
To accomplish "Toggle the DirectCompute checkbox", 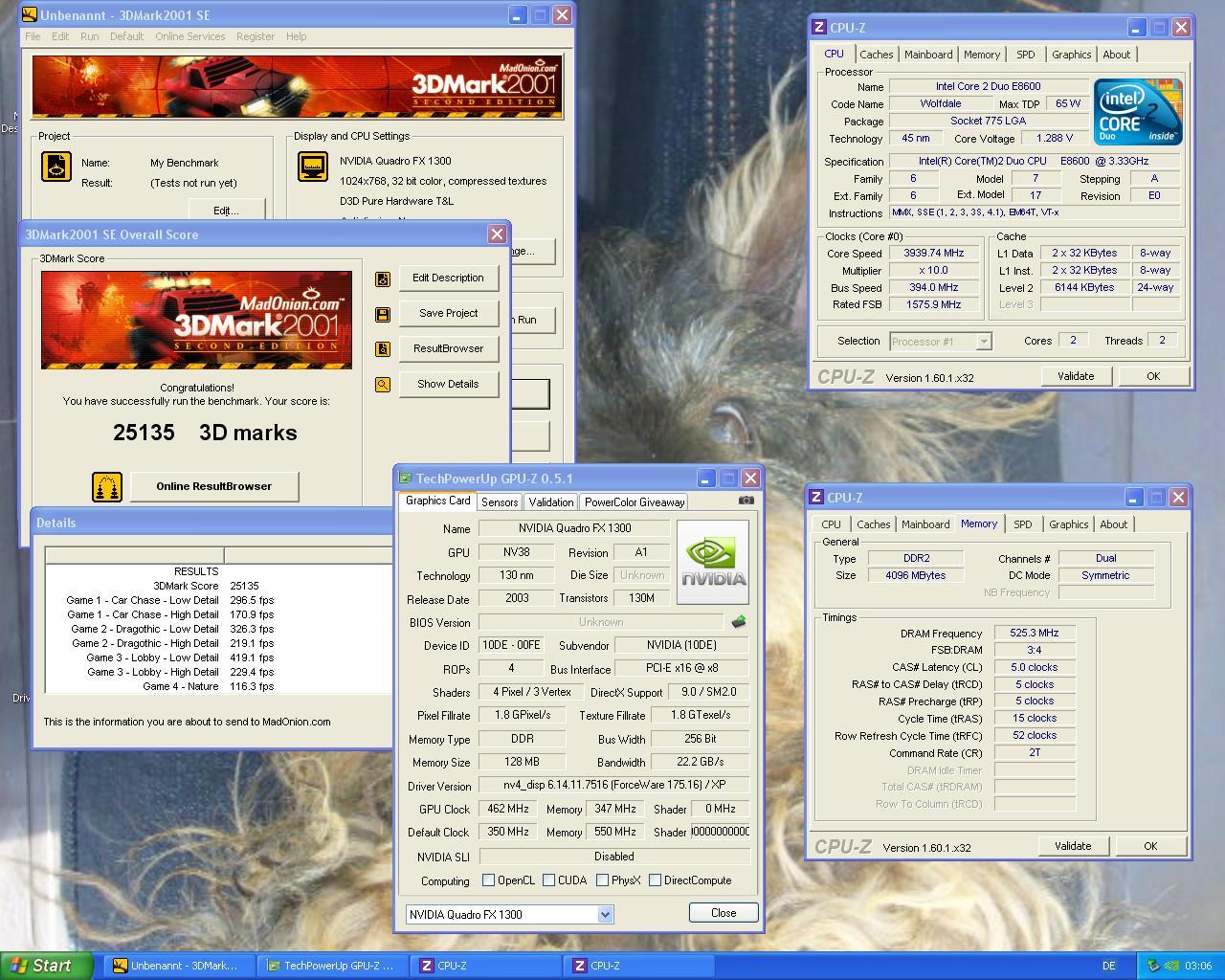I will tap(655, 880).
